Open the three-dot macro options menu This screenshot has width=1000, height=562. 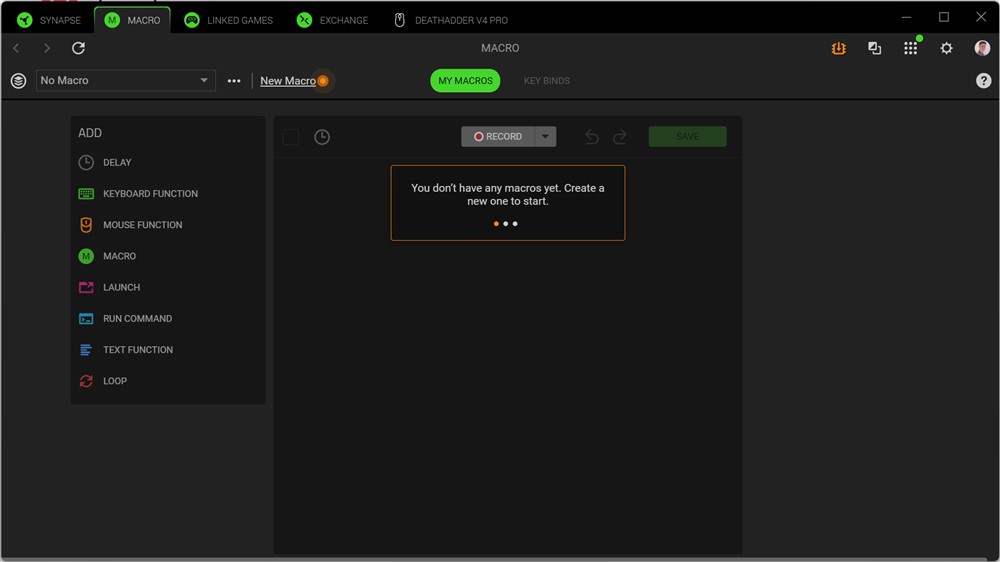point(234,81)
